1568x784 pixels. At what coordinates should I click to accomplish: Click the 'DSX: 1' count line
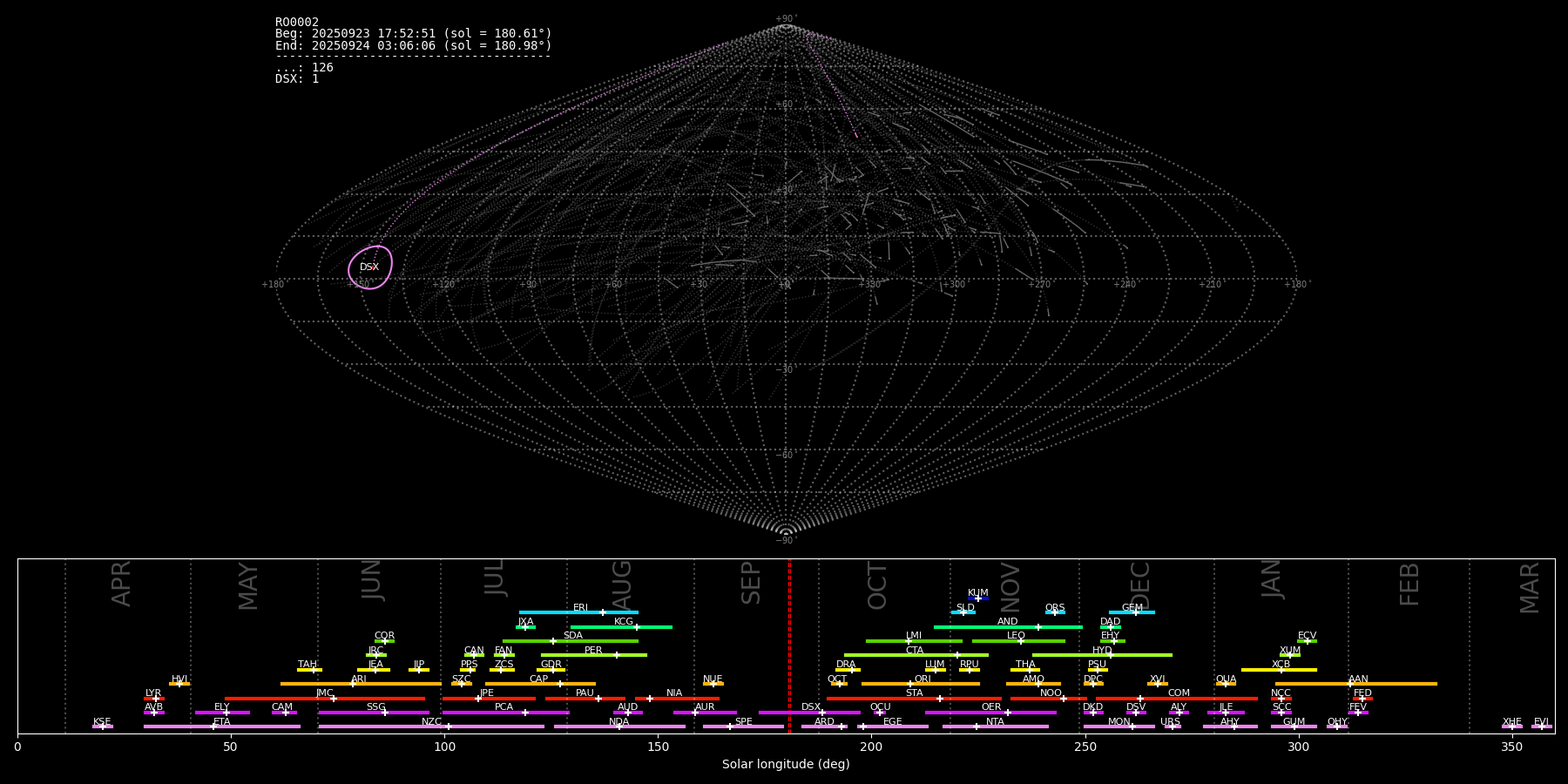point(297,78)
